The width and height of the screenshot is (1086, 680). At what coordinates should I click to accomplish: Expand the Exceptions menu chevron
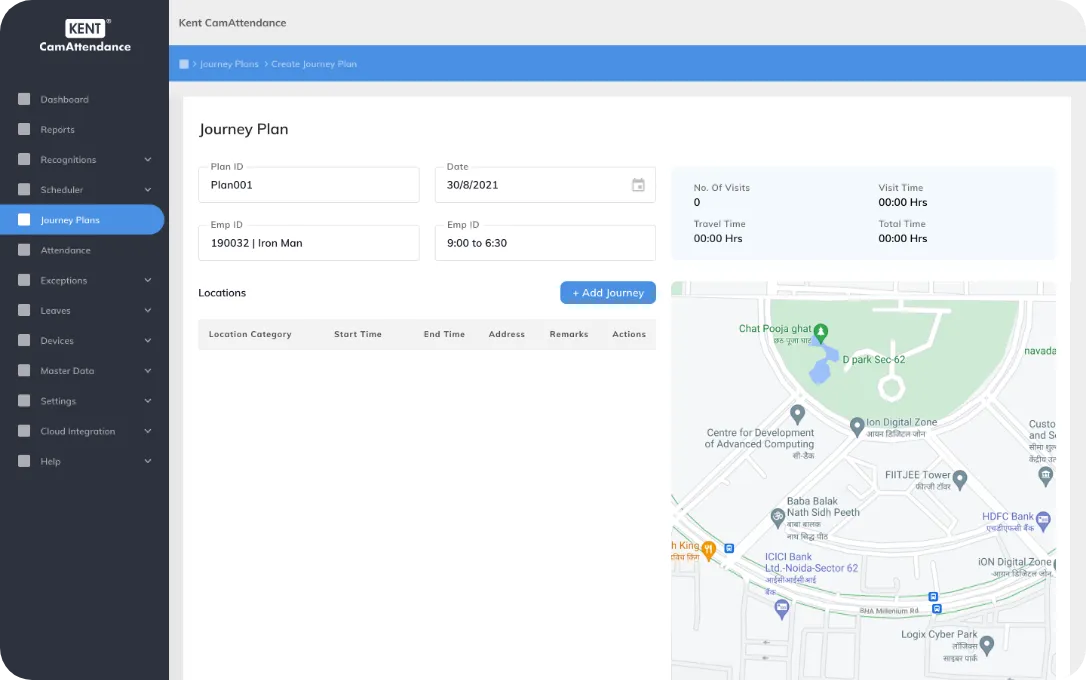(x=148, y=280)
